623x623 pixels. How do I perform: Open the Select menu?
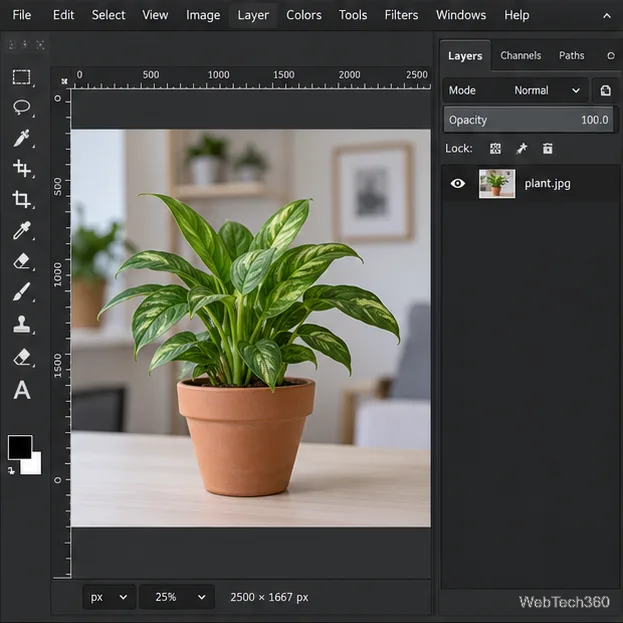108,15
